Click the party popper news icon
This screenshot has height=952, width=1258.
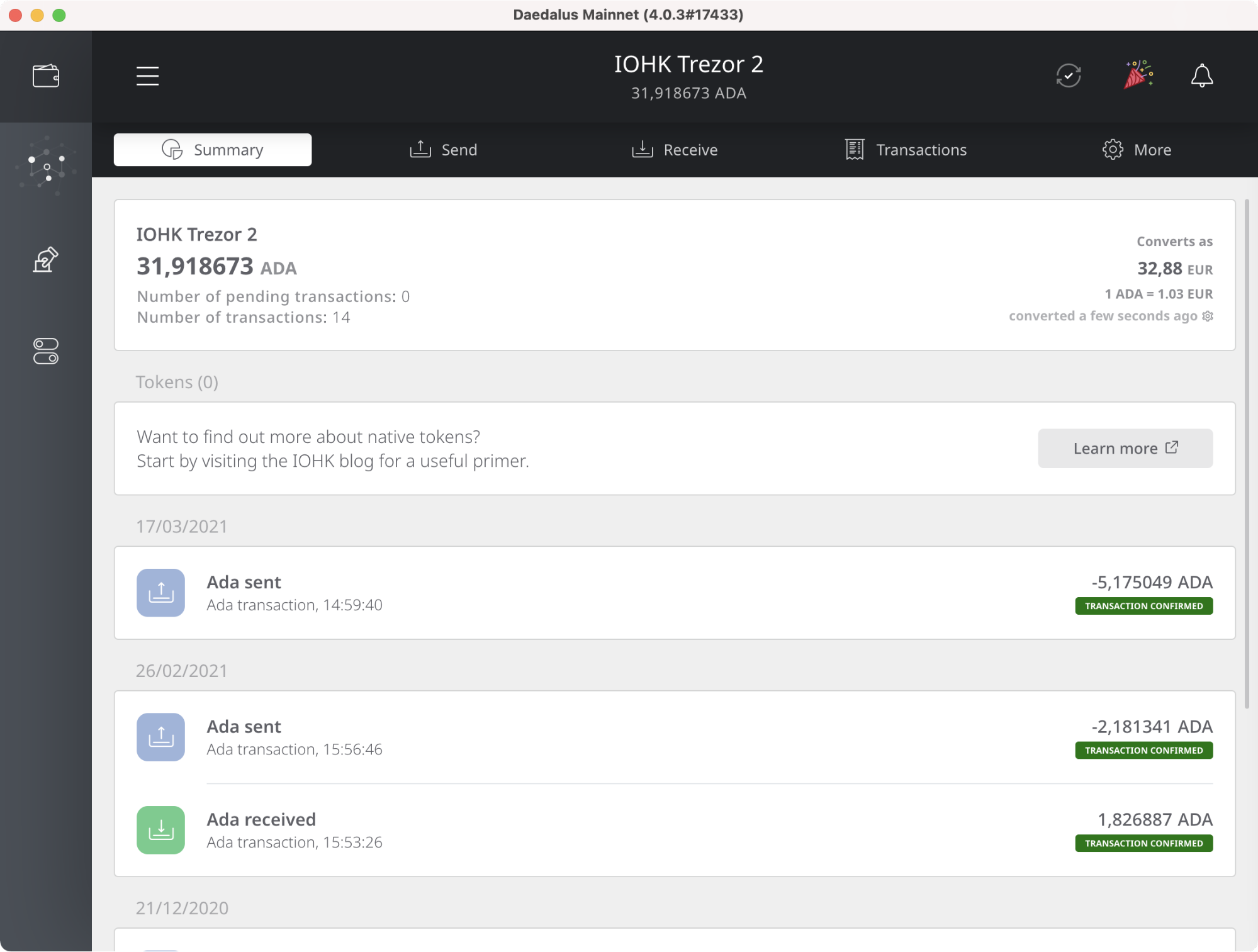tap(1138, 75)
